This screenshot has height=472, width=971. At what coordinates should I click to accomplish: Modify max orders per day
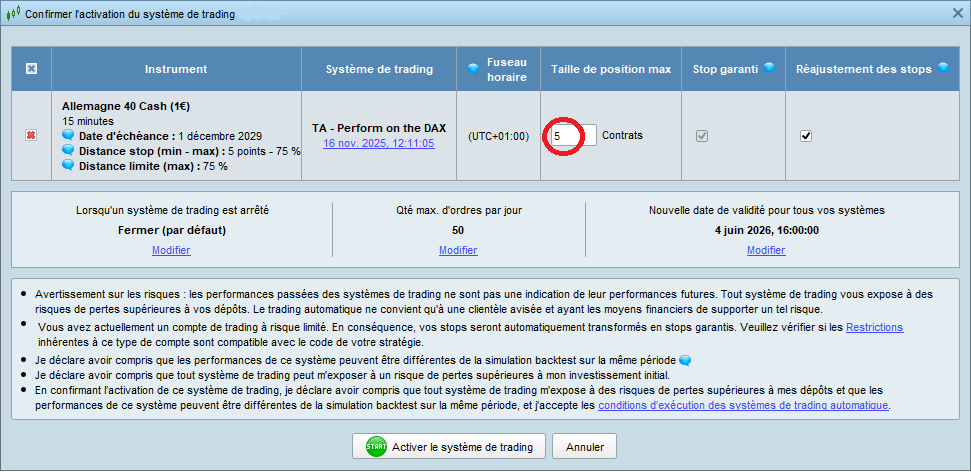(458, 250)
